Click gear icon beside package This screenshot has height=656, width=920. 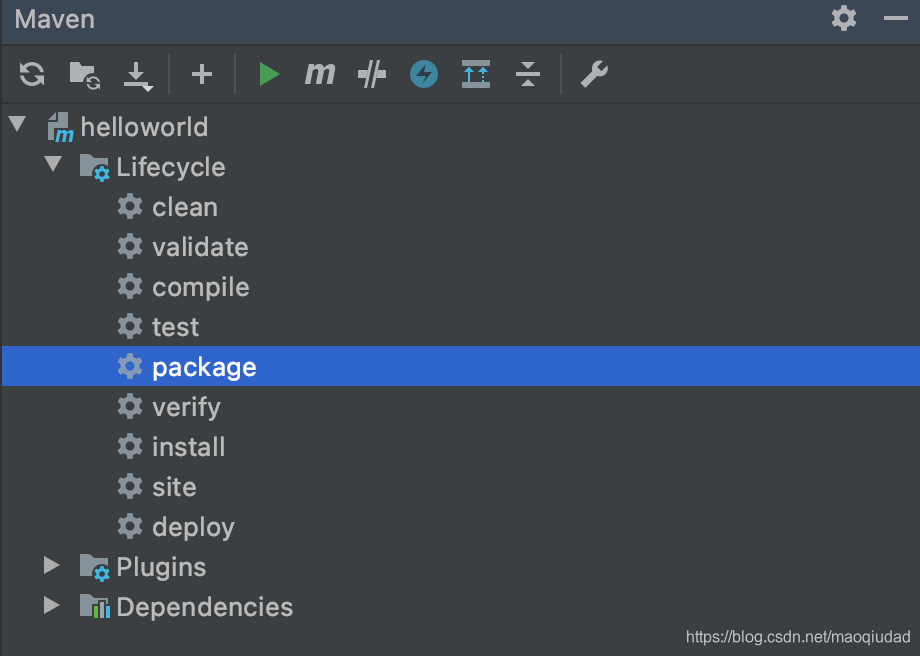tap(130, 366)
